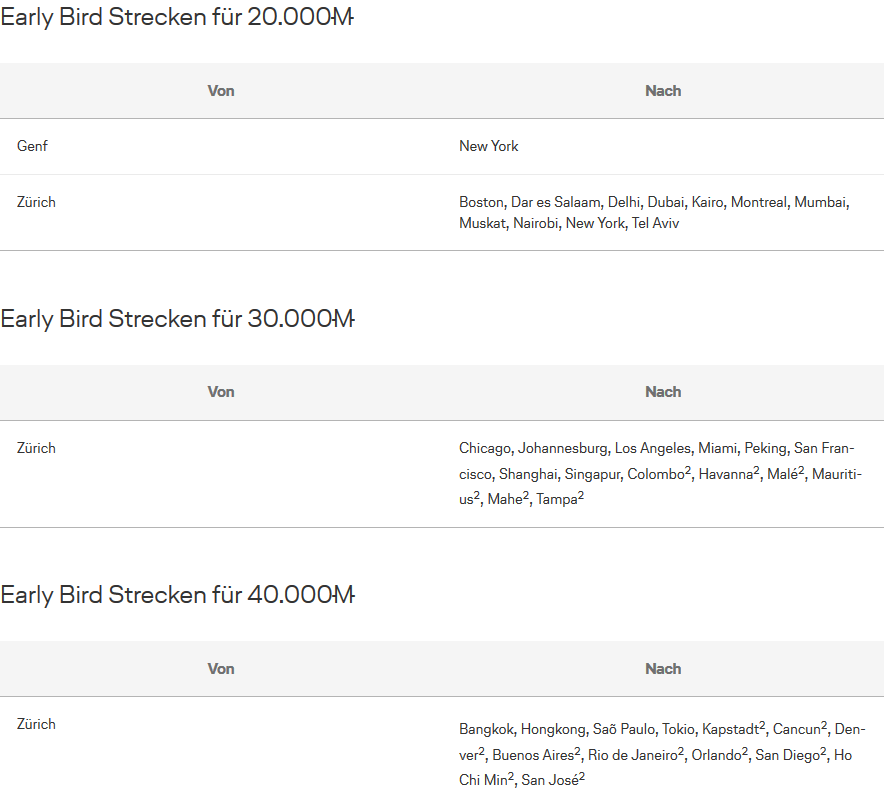Select the Von header in 40.000 table

pyautogui.click(x=221, y=668)
